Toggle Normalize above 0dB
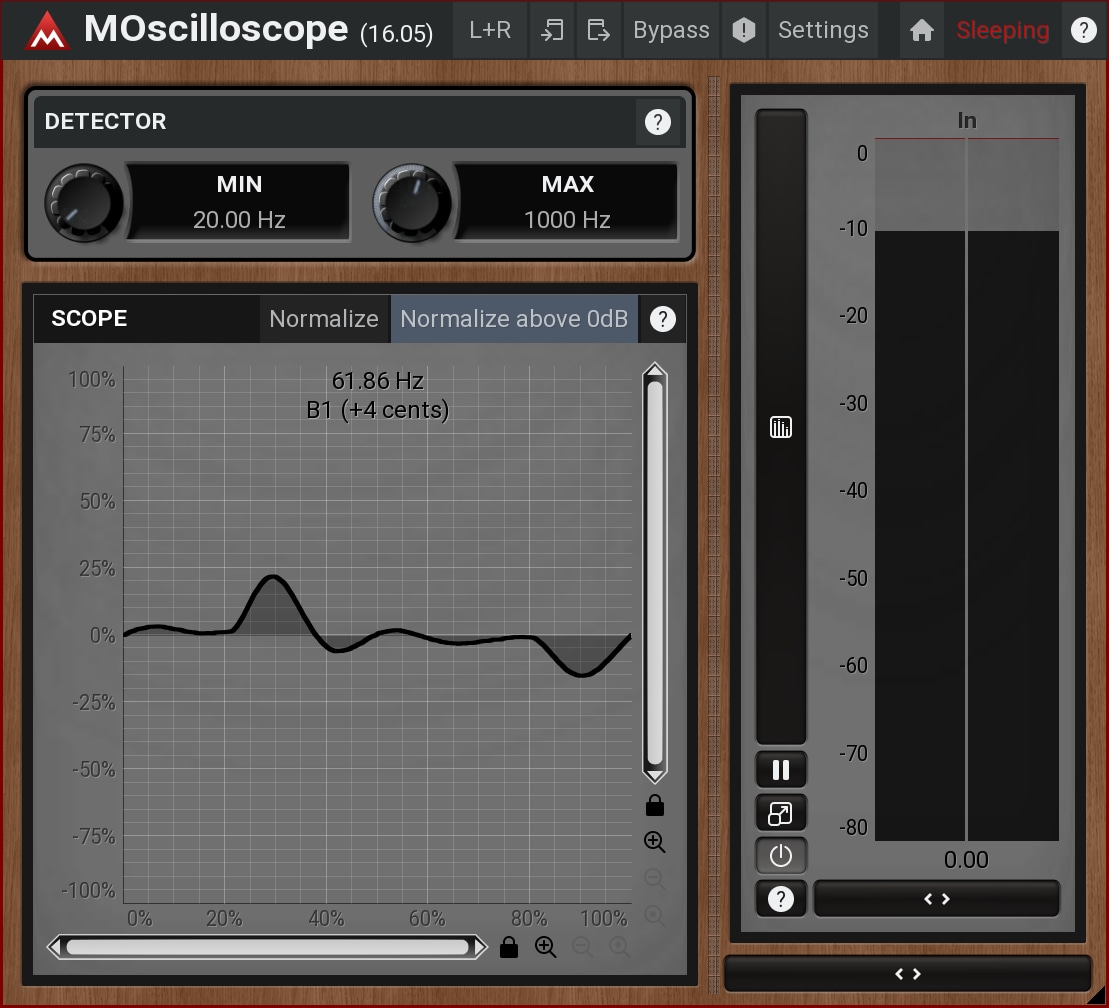Image resolution: width=1109 pixels, height=1008 pixels. 514,319
